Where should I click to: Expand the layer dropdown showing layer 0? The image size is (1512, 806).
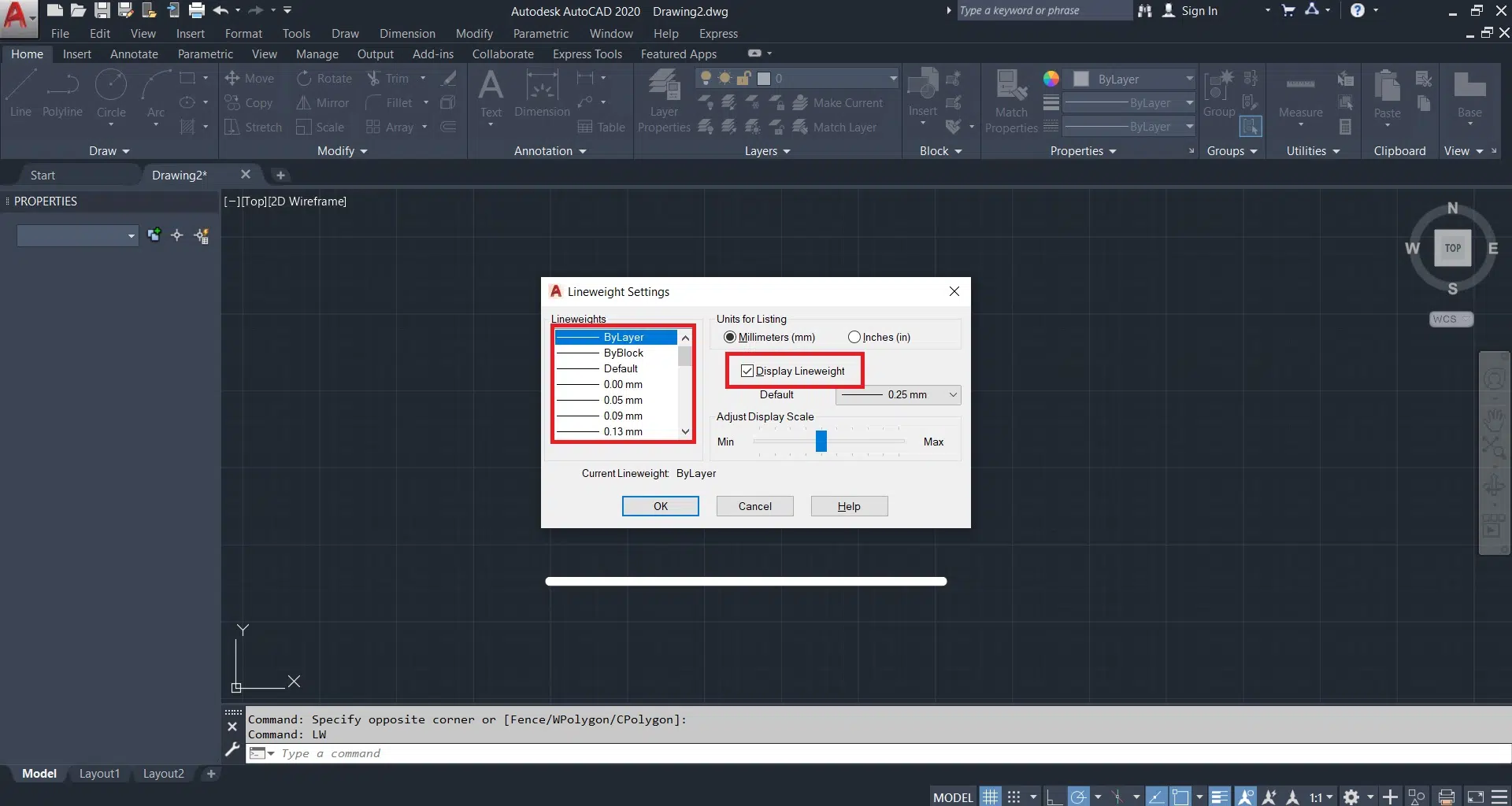893,78
